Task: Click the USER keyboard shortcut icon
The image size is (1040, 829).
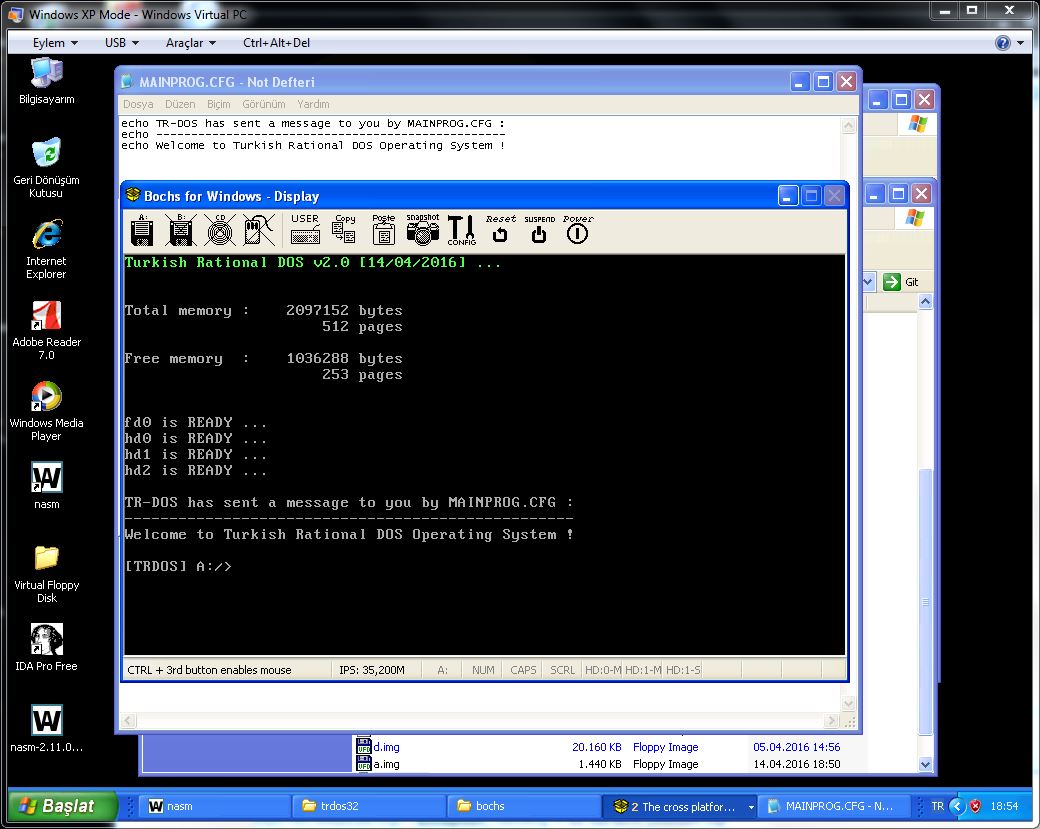Action: point(305,230)
